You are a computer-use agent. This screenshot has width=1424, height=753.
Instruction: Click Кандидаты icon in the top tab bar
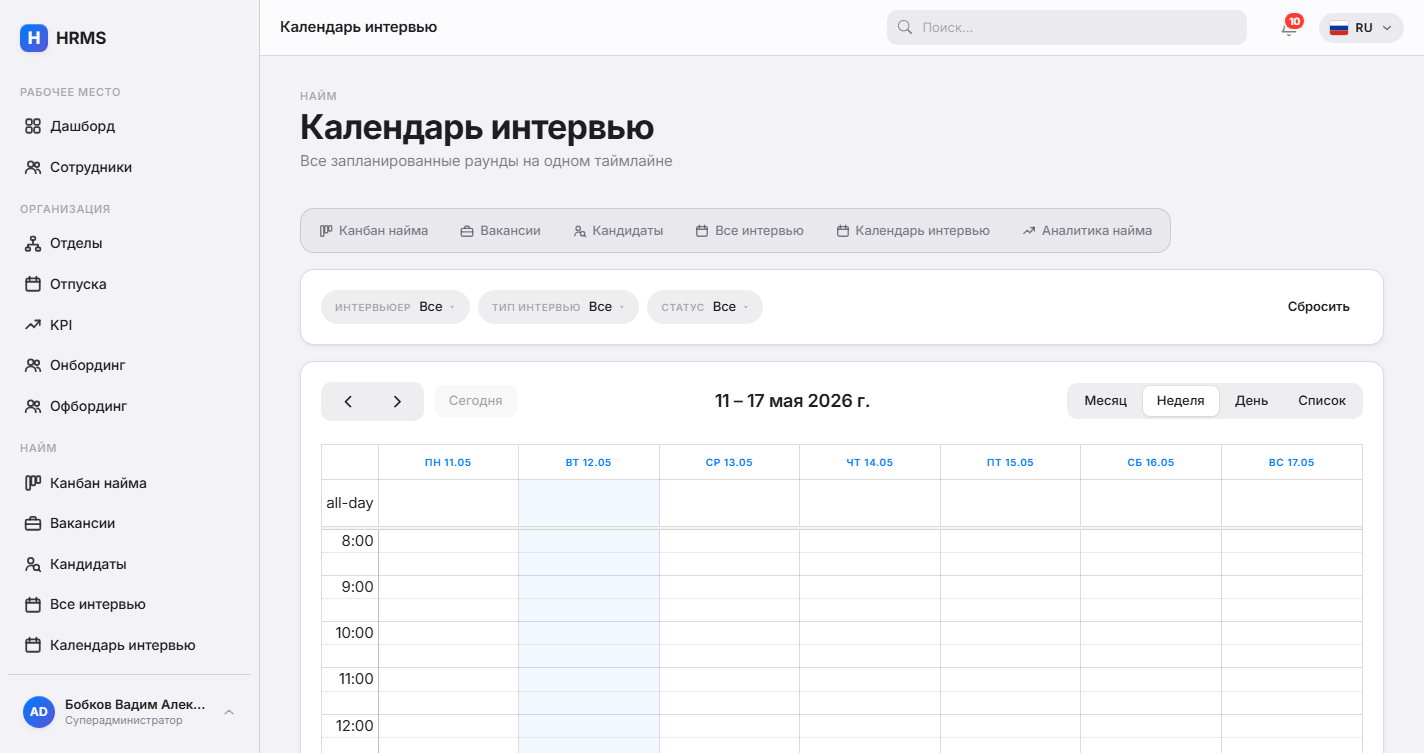pyautogui.click(x=580, y=231)
